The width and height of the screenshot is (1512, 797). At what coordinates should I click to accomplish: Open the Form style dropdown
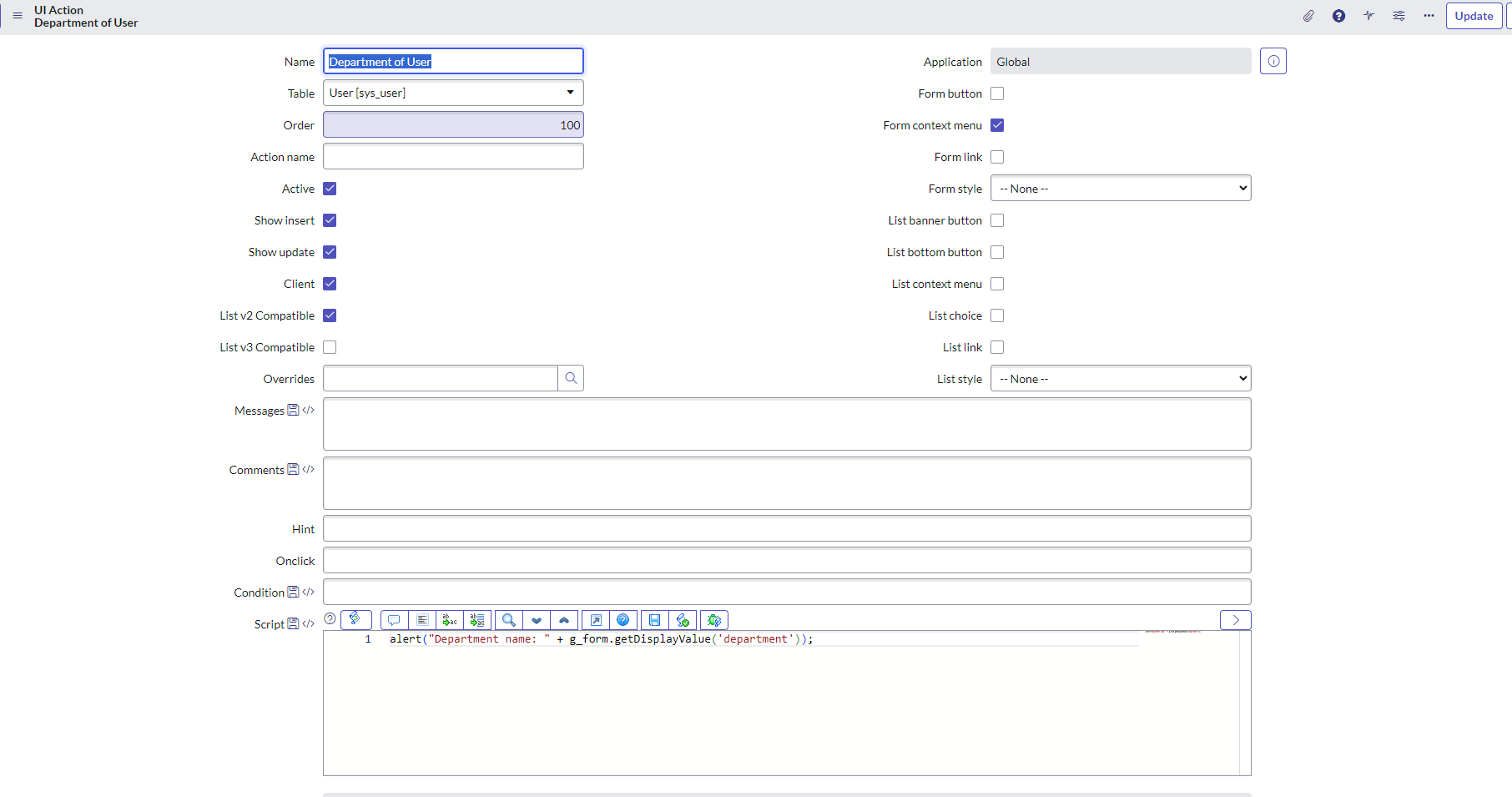pos(1121,189)
